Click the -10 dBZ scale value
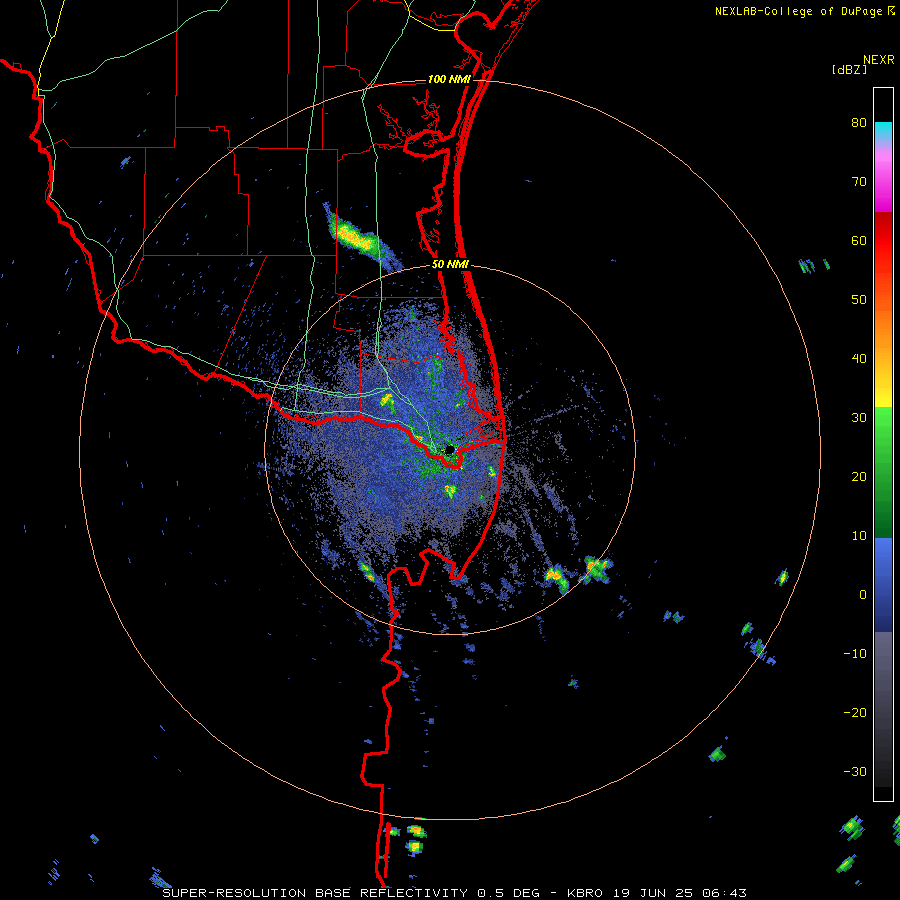The image size is (900, 900). pyautogui.click(x=855, y=654)
